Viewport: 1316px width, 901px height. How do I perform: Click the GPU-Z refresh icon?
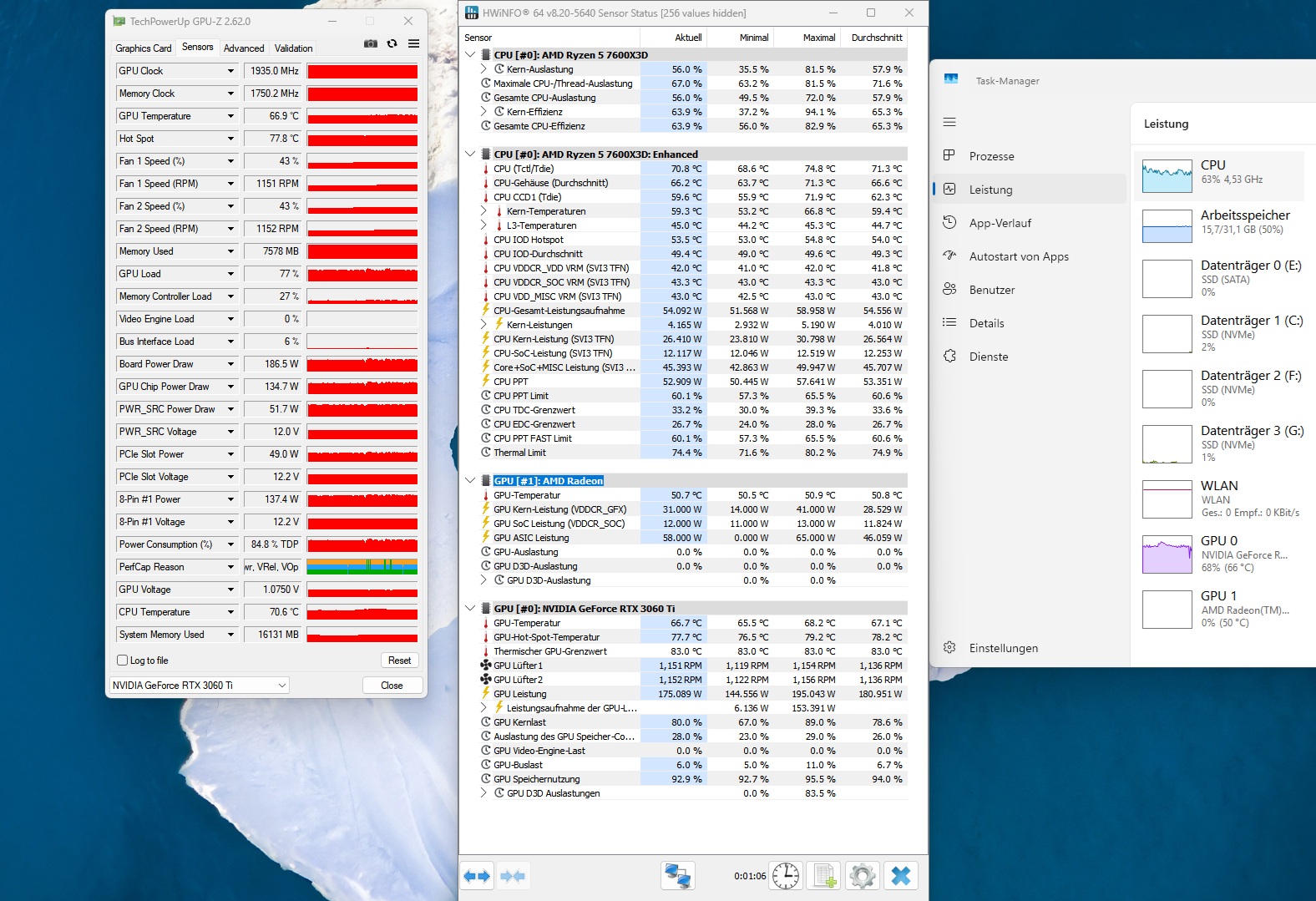tap(392, 43)
